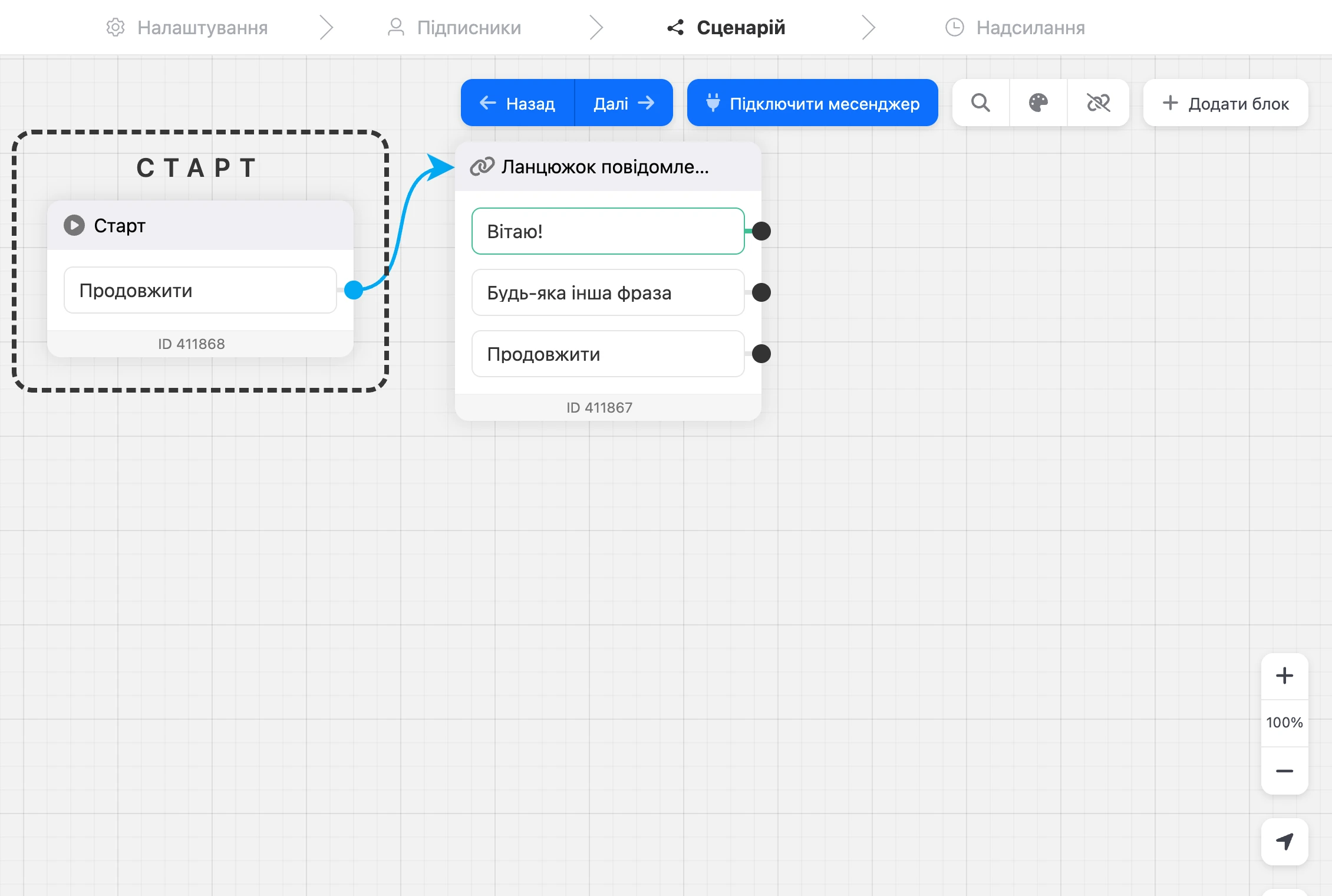Screen dimensions: 1332x896
Task: Open the Налаштування step
Action: tap(187, 27)
